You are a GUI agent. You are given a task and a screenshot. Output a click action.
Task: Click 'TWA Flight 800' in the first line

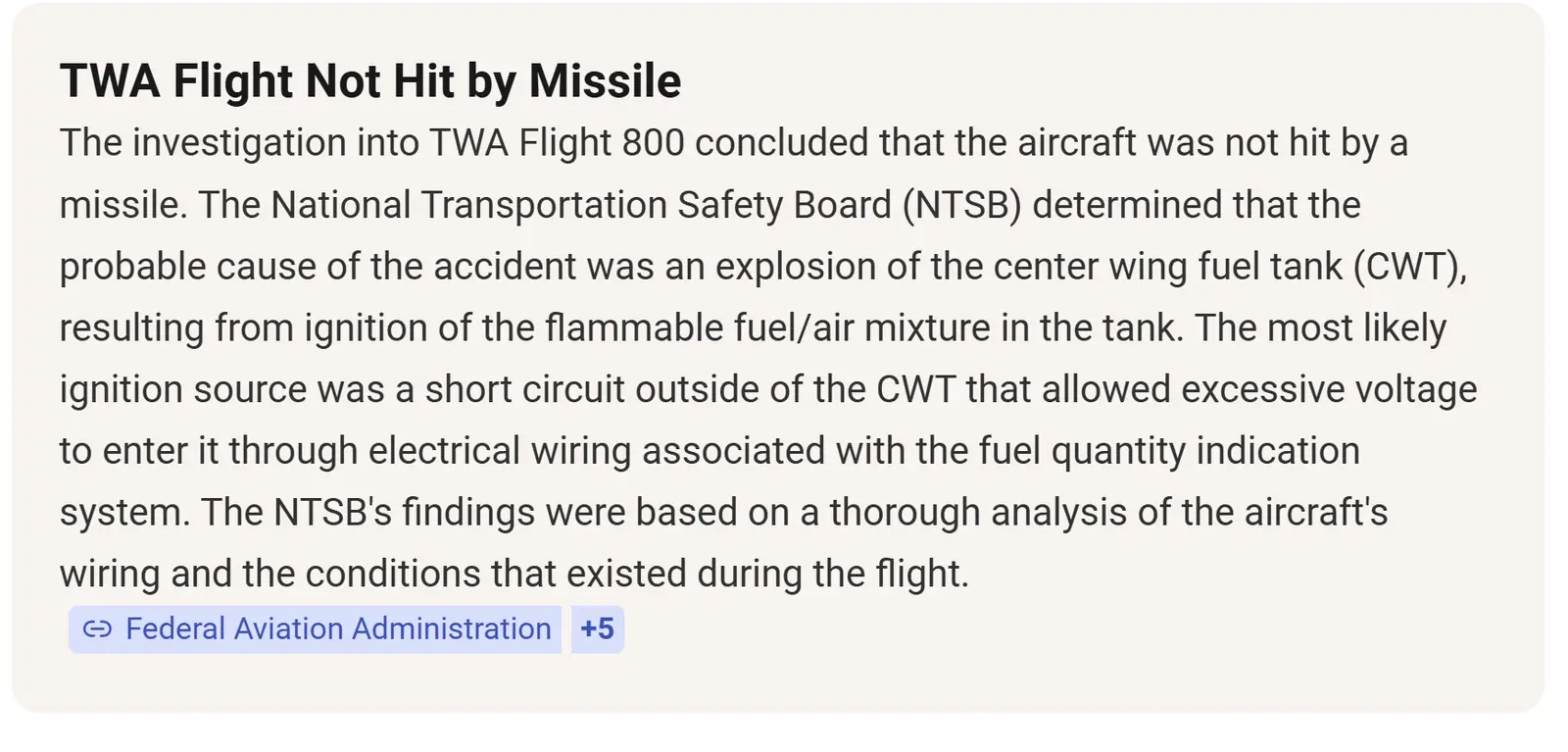click(x=557, y=143)
